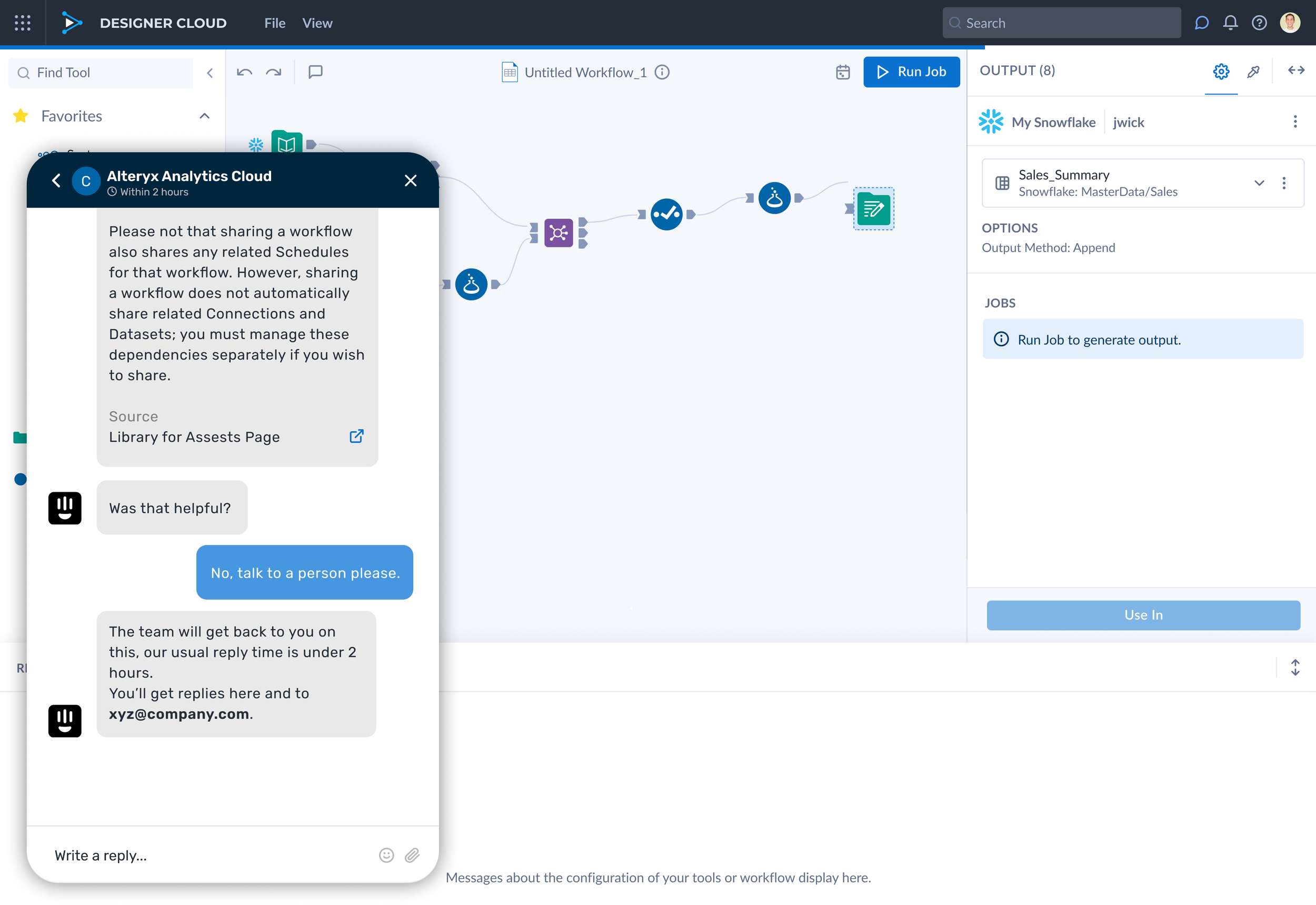This screenshot has height=905, width=1316.
Task: Click the My Snowflake connection name
Action: (1053, 123)
